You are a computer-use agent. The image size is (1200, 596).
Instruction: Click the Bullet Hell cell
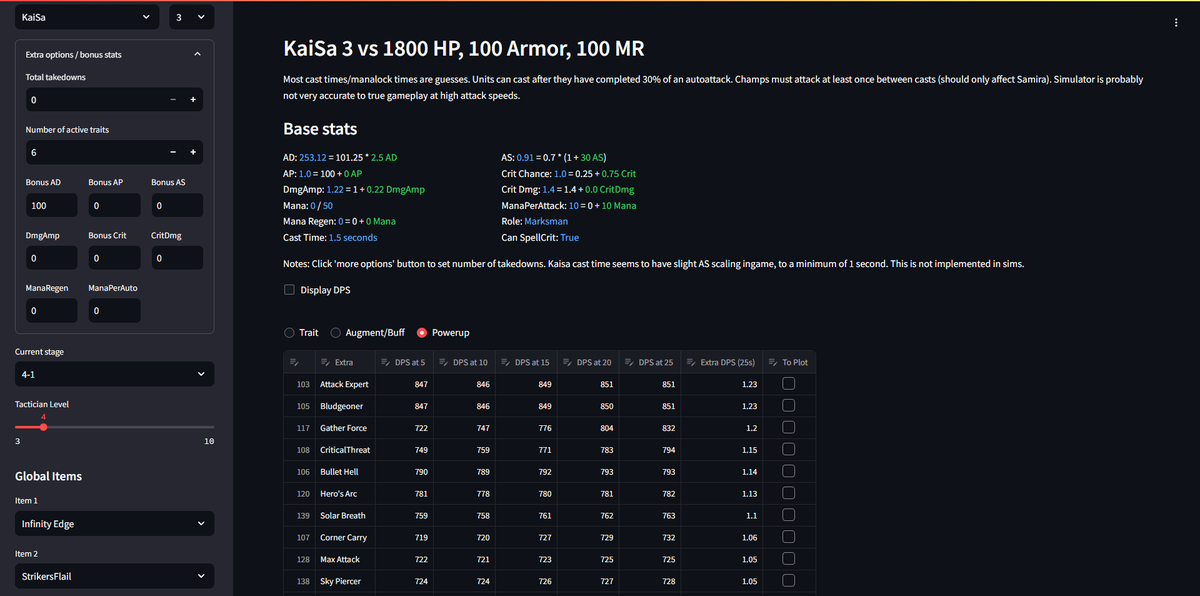pyautogui.click(x=343, y=472)
